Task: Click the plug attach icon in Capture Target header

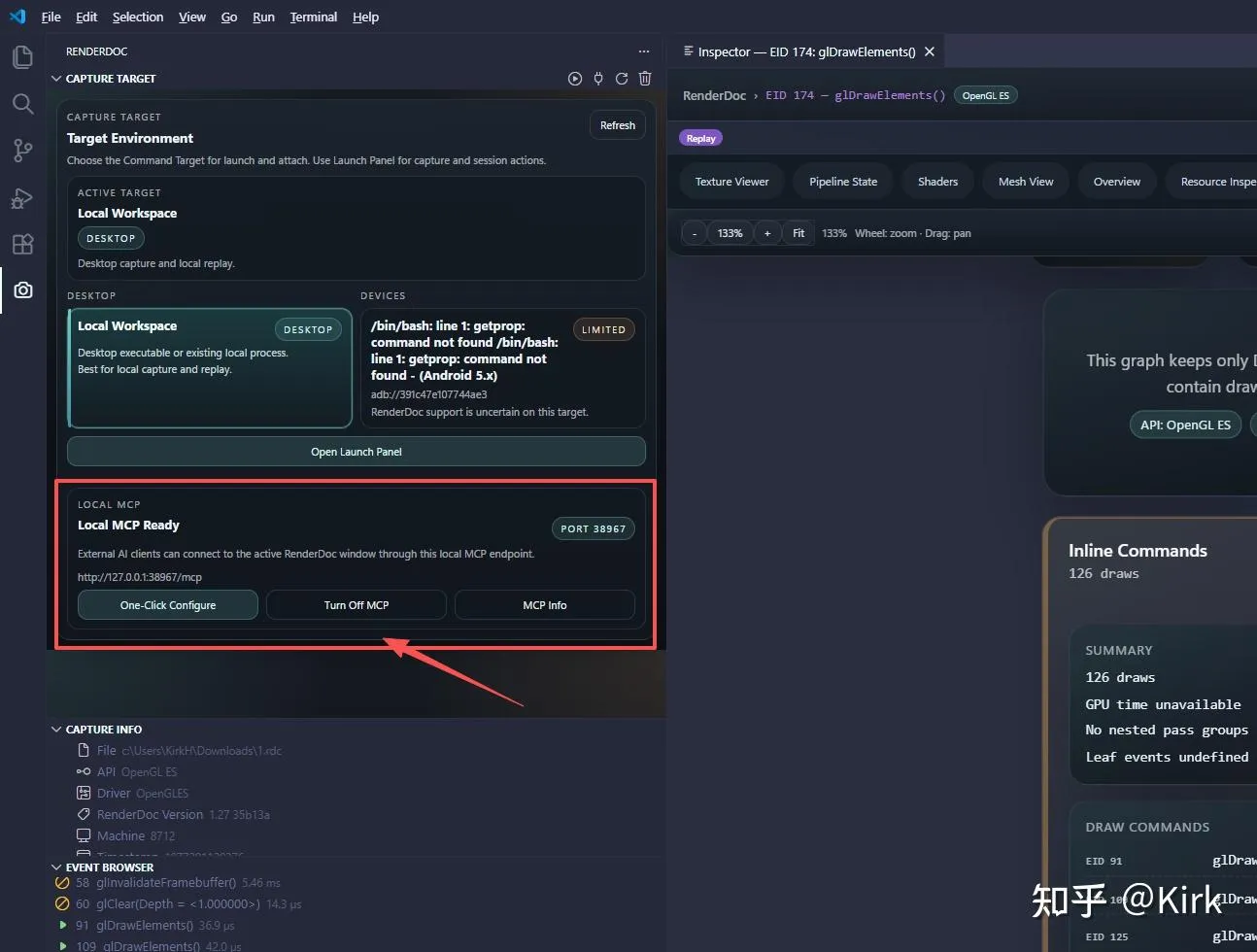Action: coord(598,79)
